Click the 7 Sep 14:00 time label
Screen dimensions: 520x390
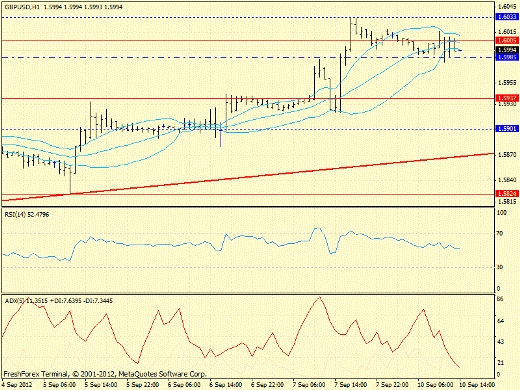point(351,385)
